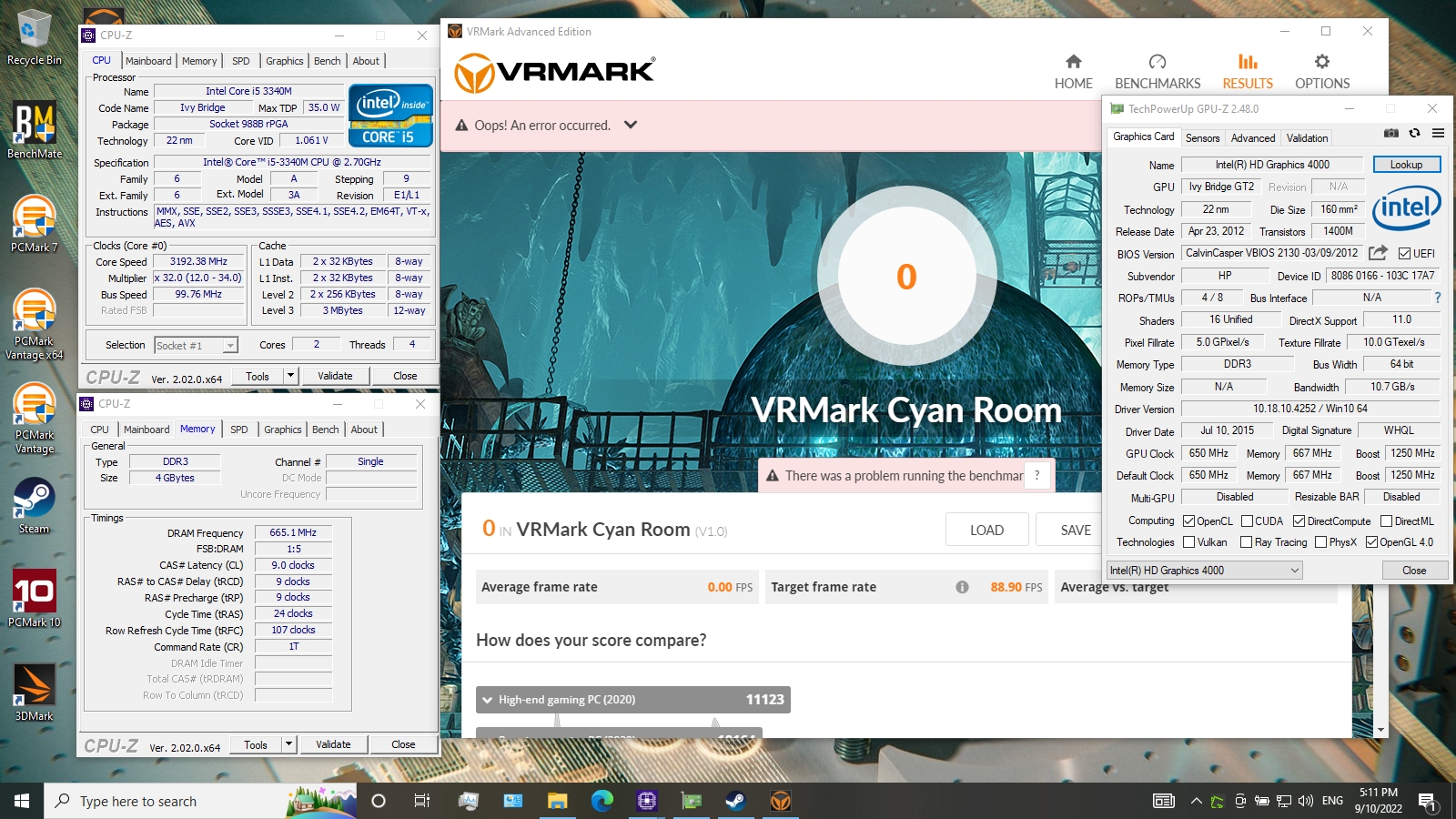The width and height of the screenshot is (1456, 819).
Task: Click the volume icon in system tray
Action: [1306, 801]
